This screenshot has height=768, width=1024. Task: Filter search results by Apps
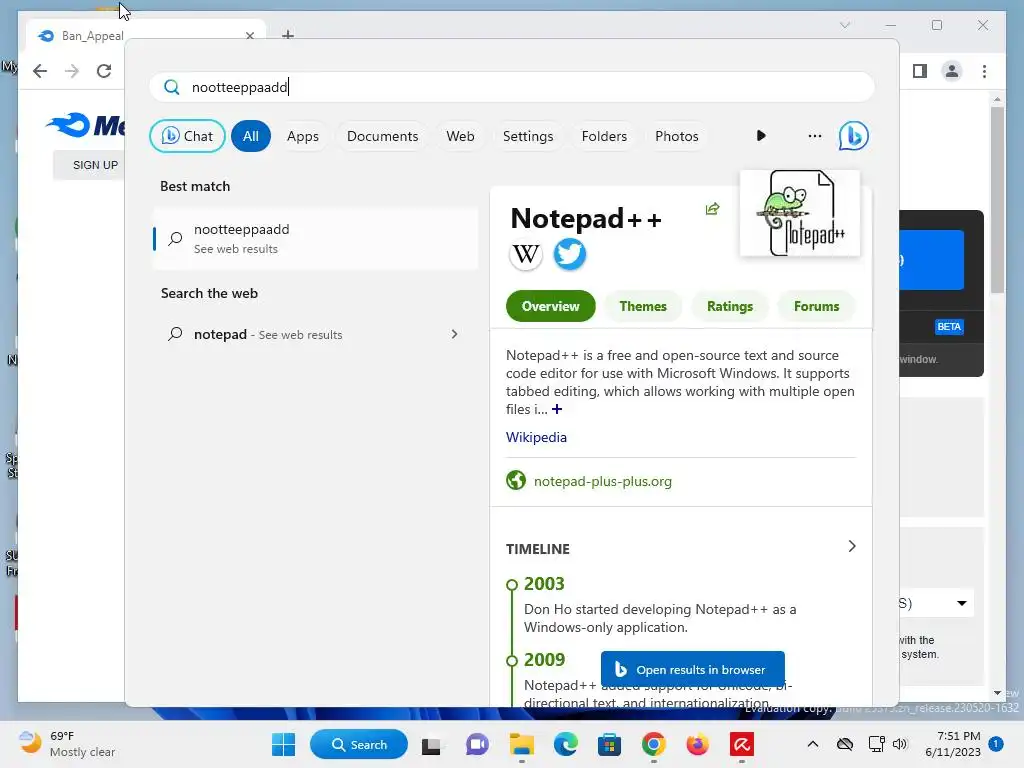click(302, 136)
